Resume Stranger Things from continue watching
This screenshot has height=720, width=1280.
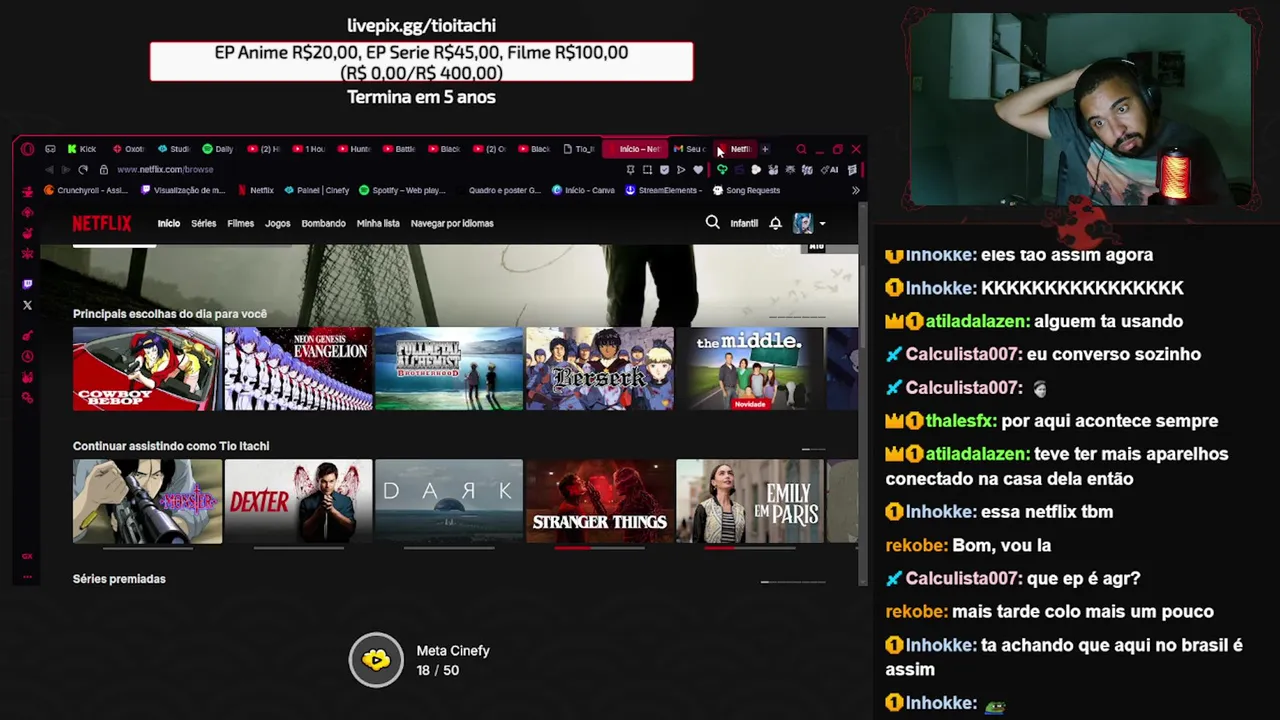coord(600,501)
